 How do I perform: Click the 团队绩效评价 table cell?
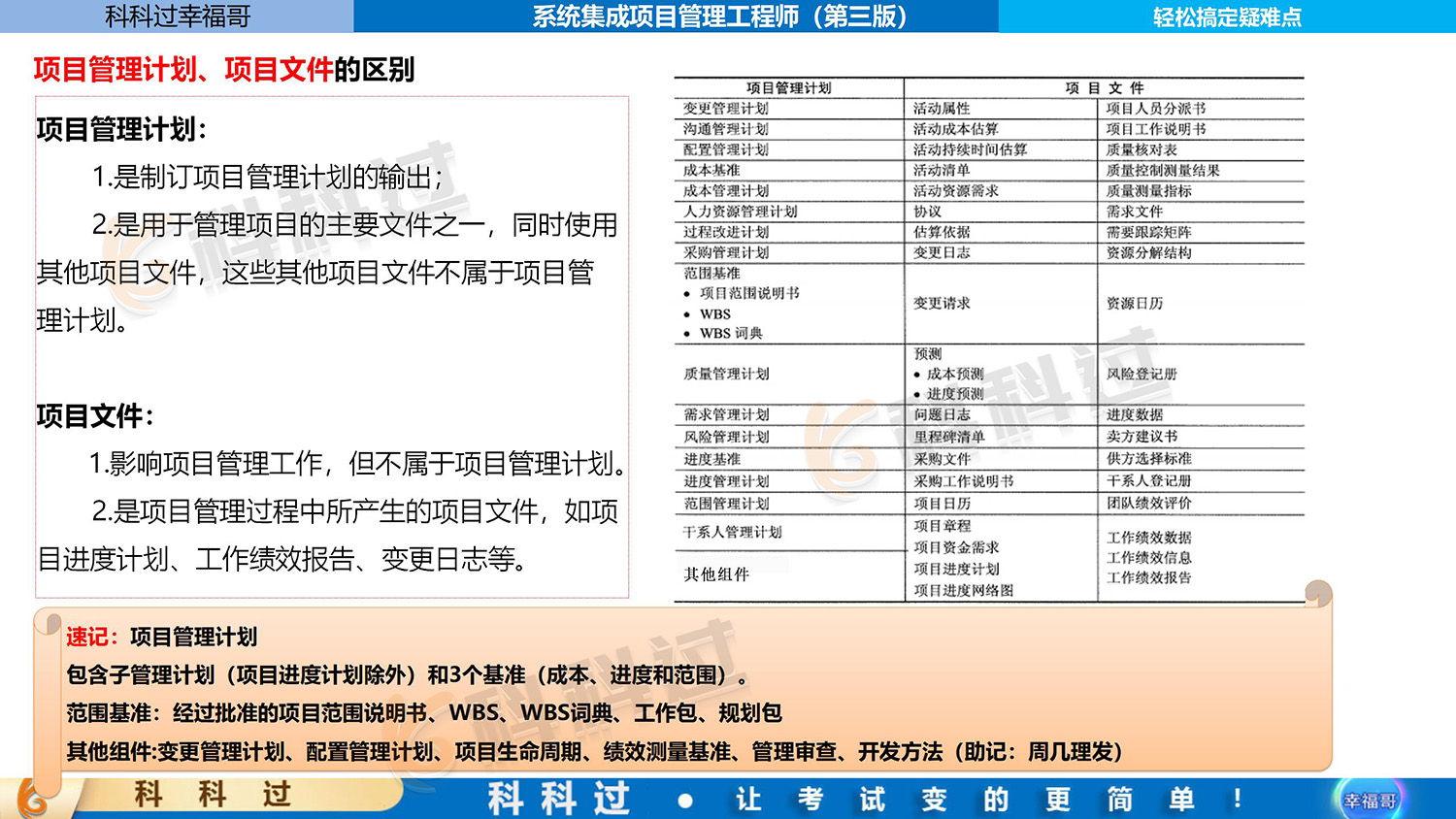1149,503
